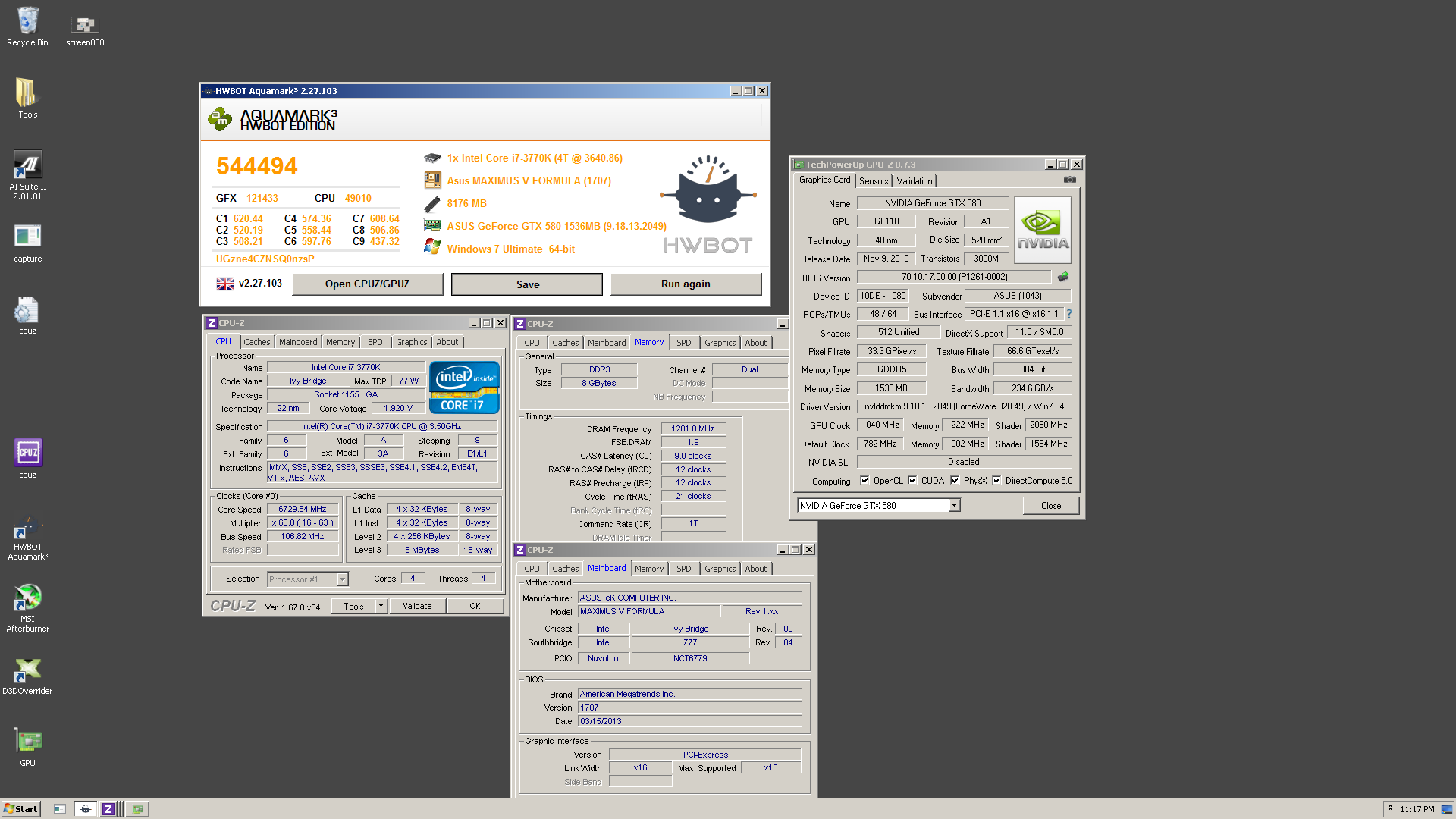Open the GPU selection dropdown in GPU-Z
Image resolution: width=1456 pixels, height=819 pixels.
(x=955, y=506)
